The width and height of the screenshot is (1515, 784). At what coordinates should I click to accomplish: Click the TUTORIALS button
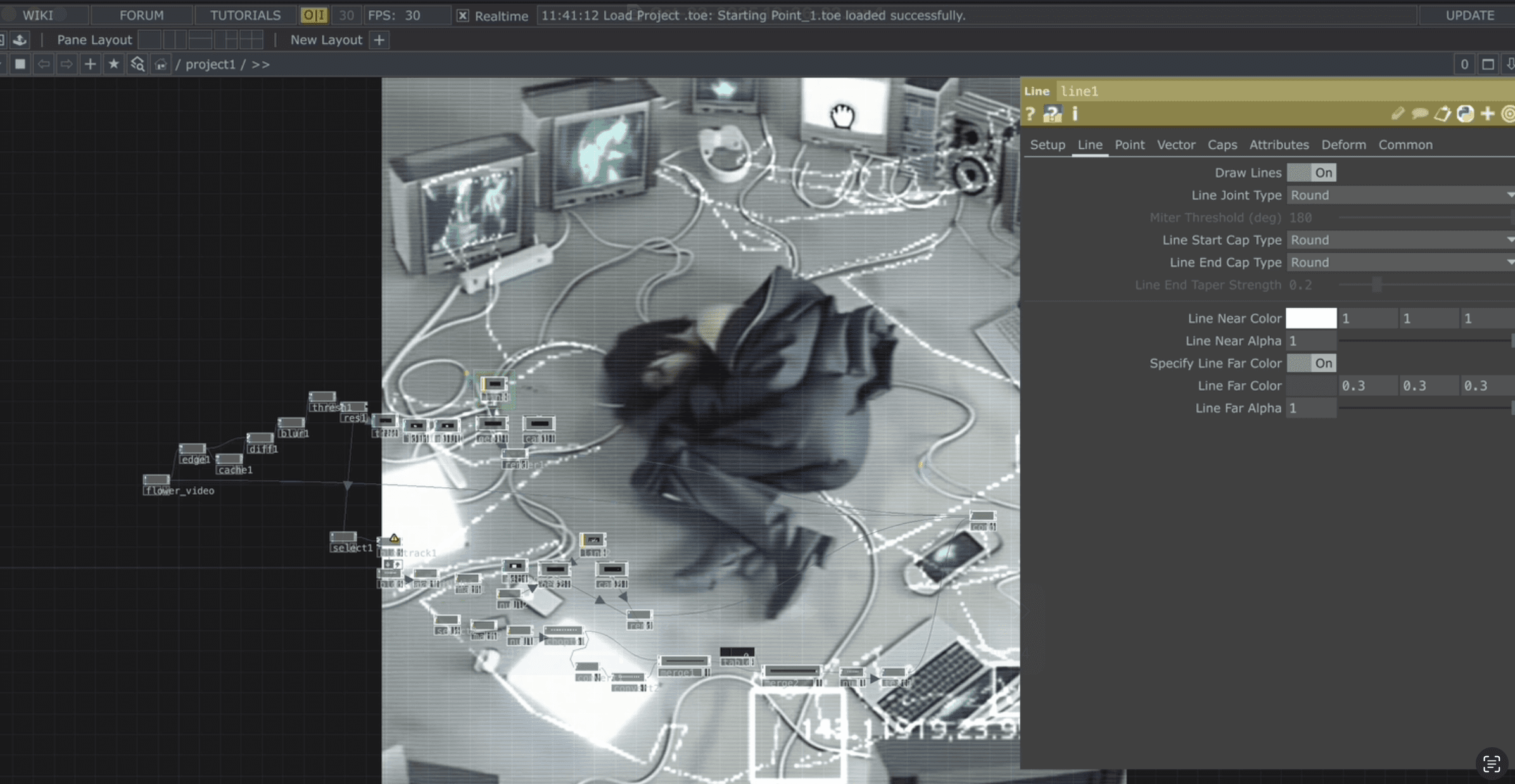click(x=245, y=15)
